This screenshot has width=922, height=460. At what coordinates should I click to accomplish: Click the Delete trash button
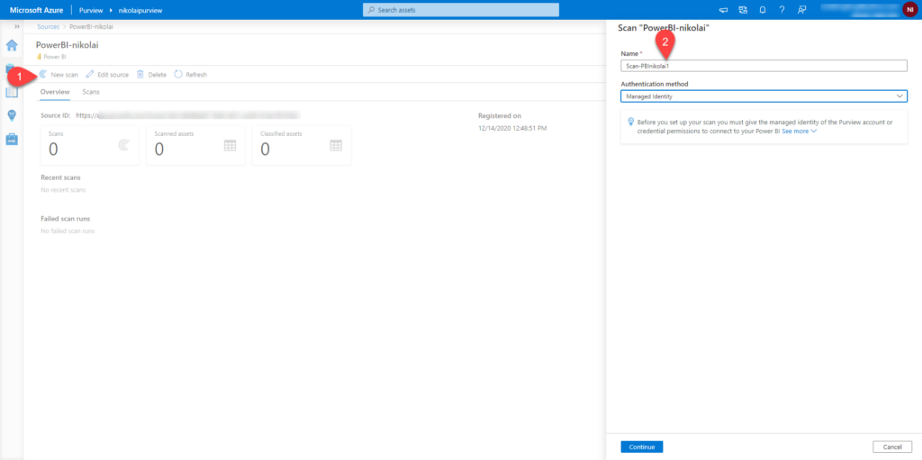tap(152, 75)
